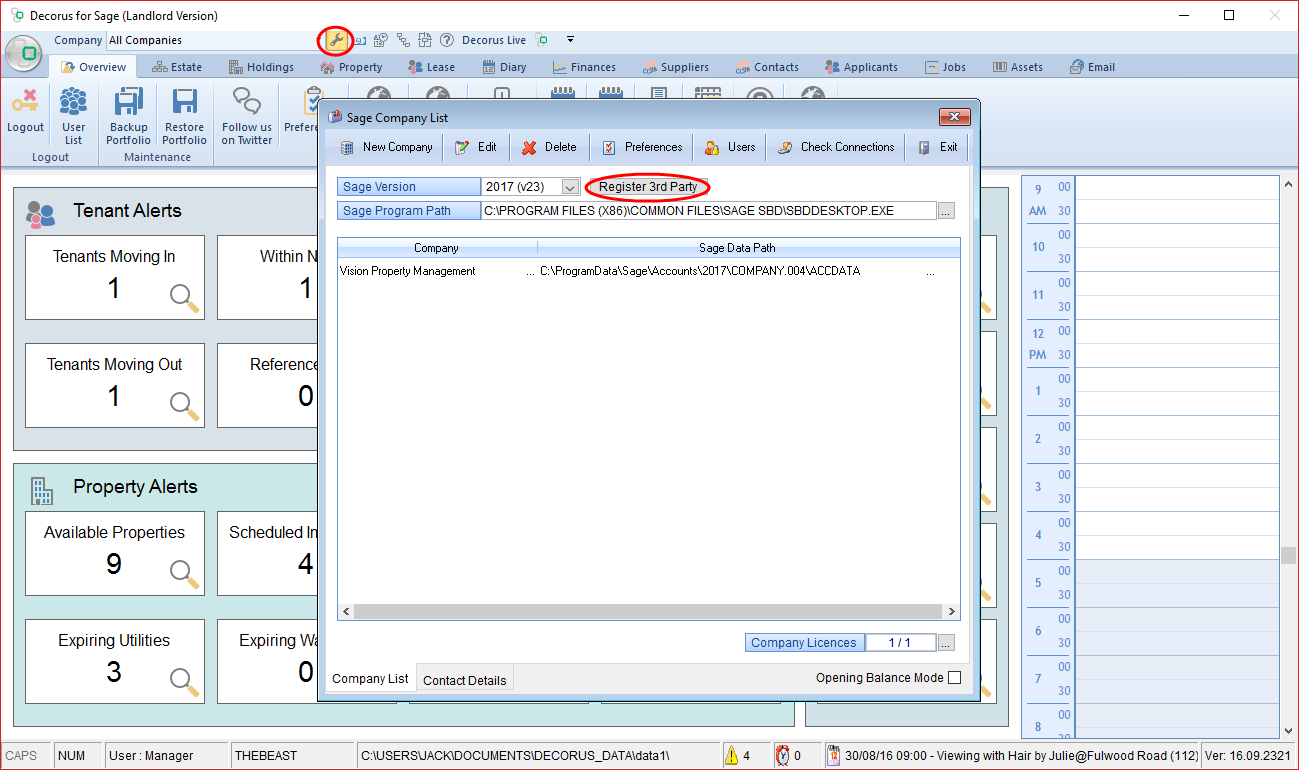Screen dimensions: 1299x770
Task: Open Preferences in Sage Company List toolbar
Action: [642, 147]
